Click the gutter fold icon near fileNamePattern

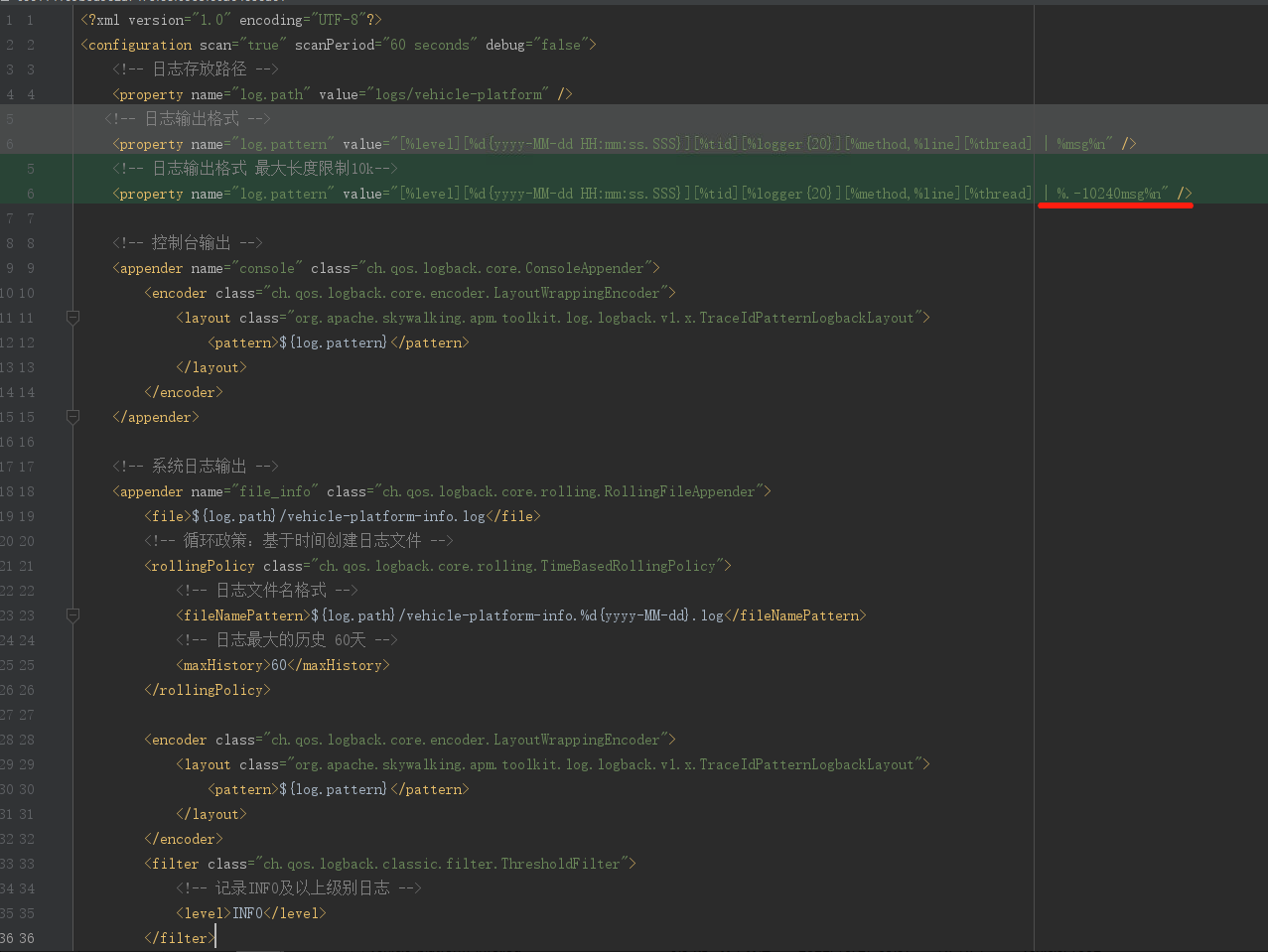[72, 615]
